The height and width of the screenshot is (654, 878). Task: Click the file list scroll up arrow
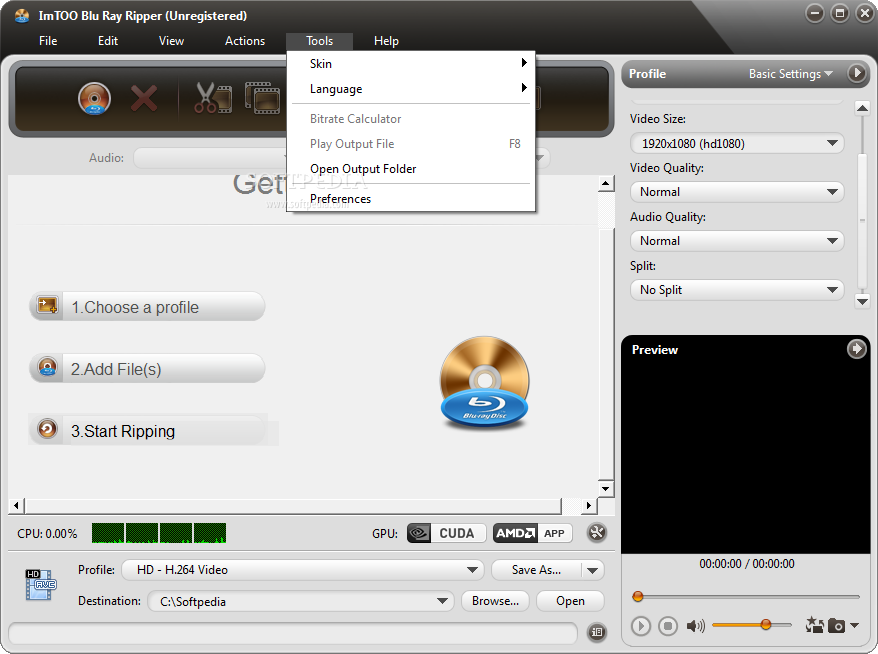pyautogui.click(x=605, y=184)
